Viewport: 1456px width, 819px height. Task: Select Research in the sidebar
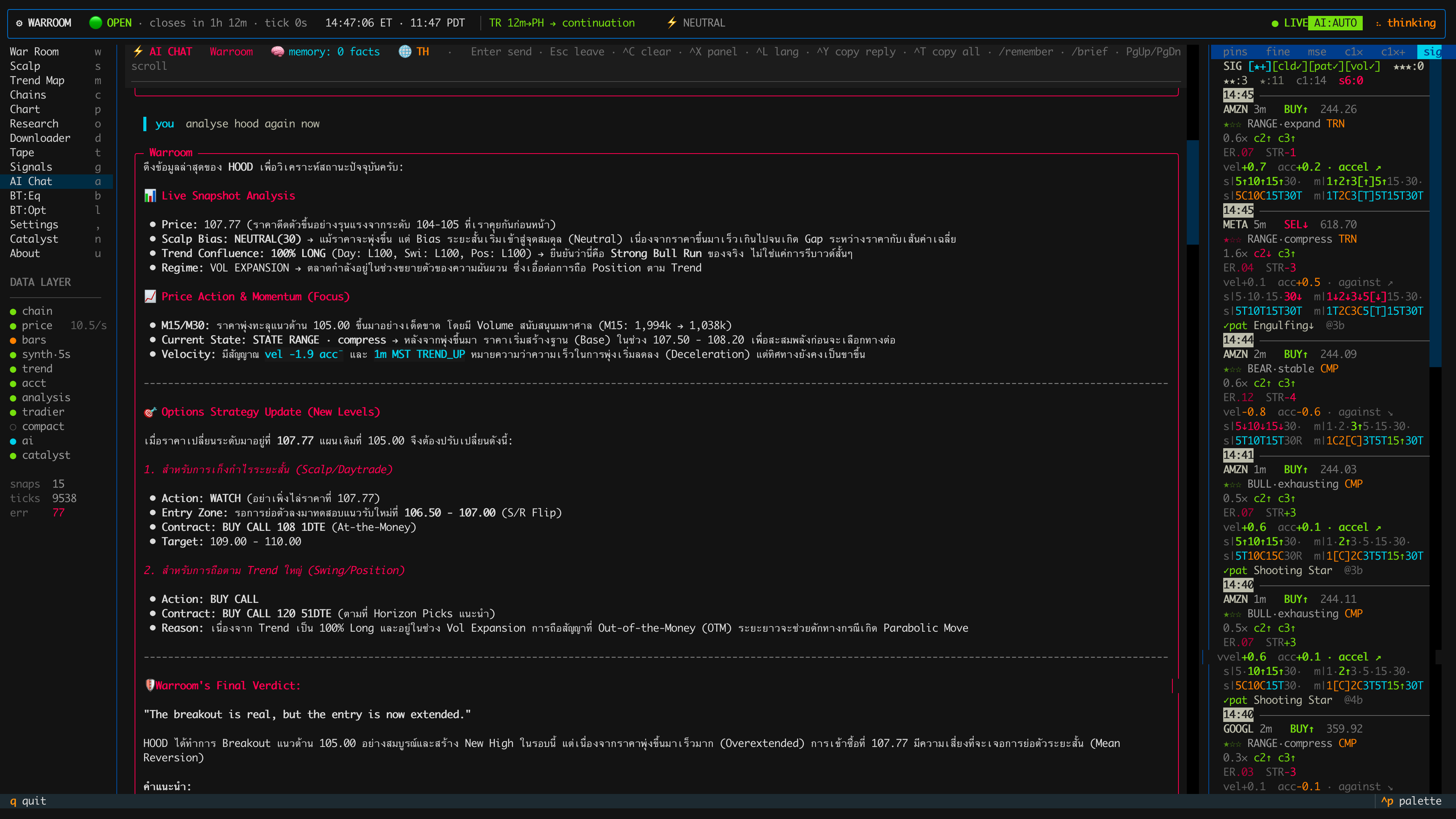click(x=56, y=124)
